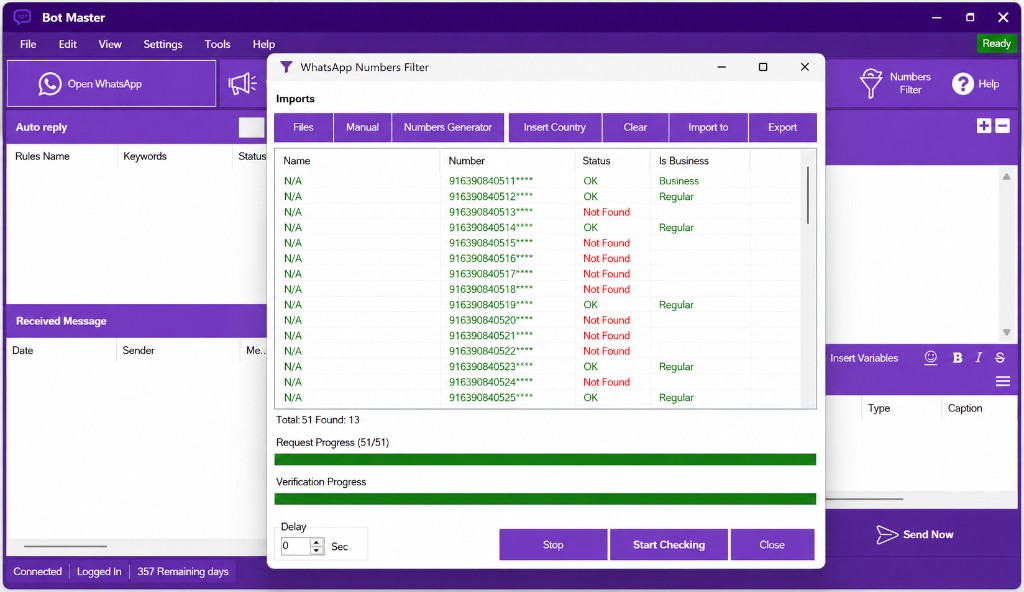Click the minus remove icon
Screen dimensions: 1024x592
point(1002,126)
